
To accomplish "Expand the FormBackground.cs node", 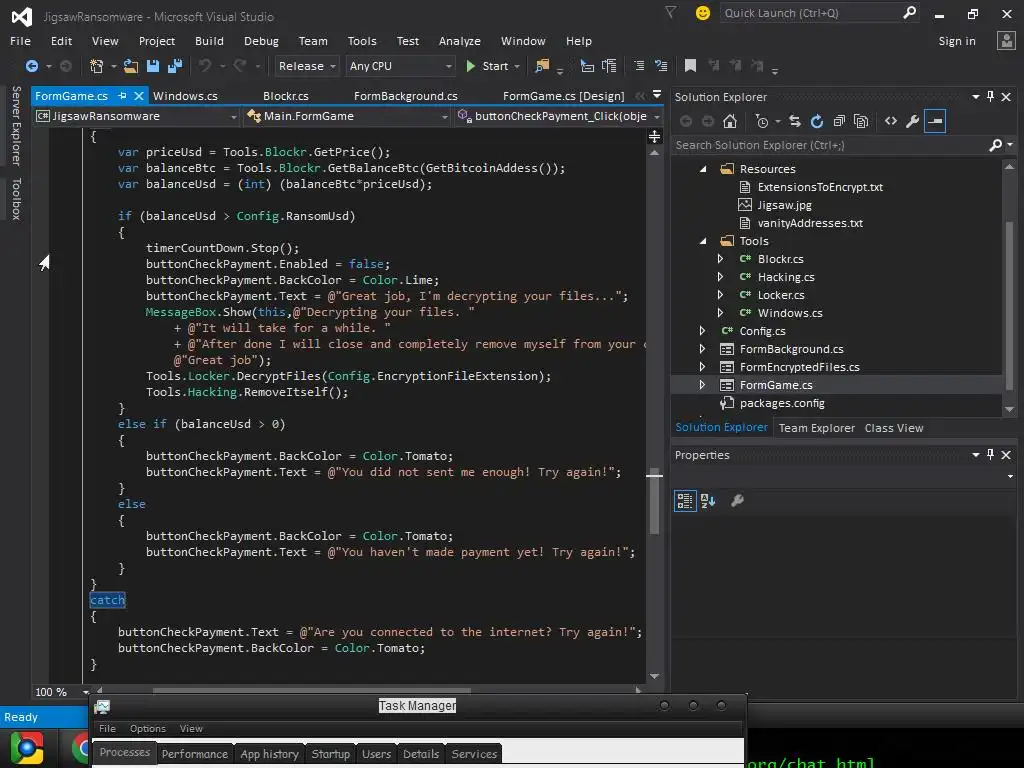I will click(x=702, y=349).
